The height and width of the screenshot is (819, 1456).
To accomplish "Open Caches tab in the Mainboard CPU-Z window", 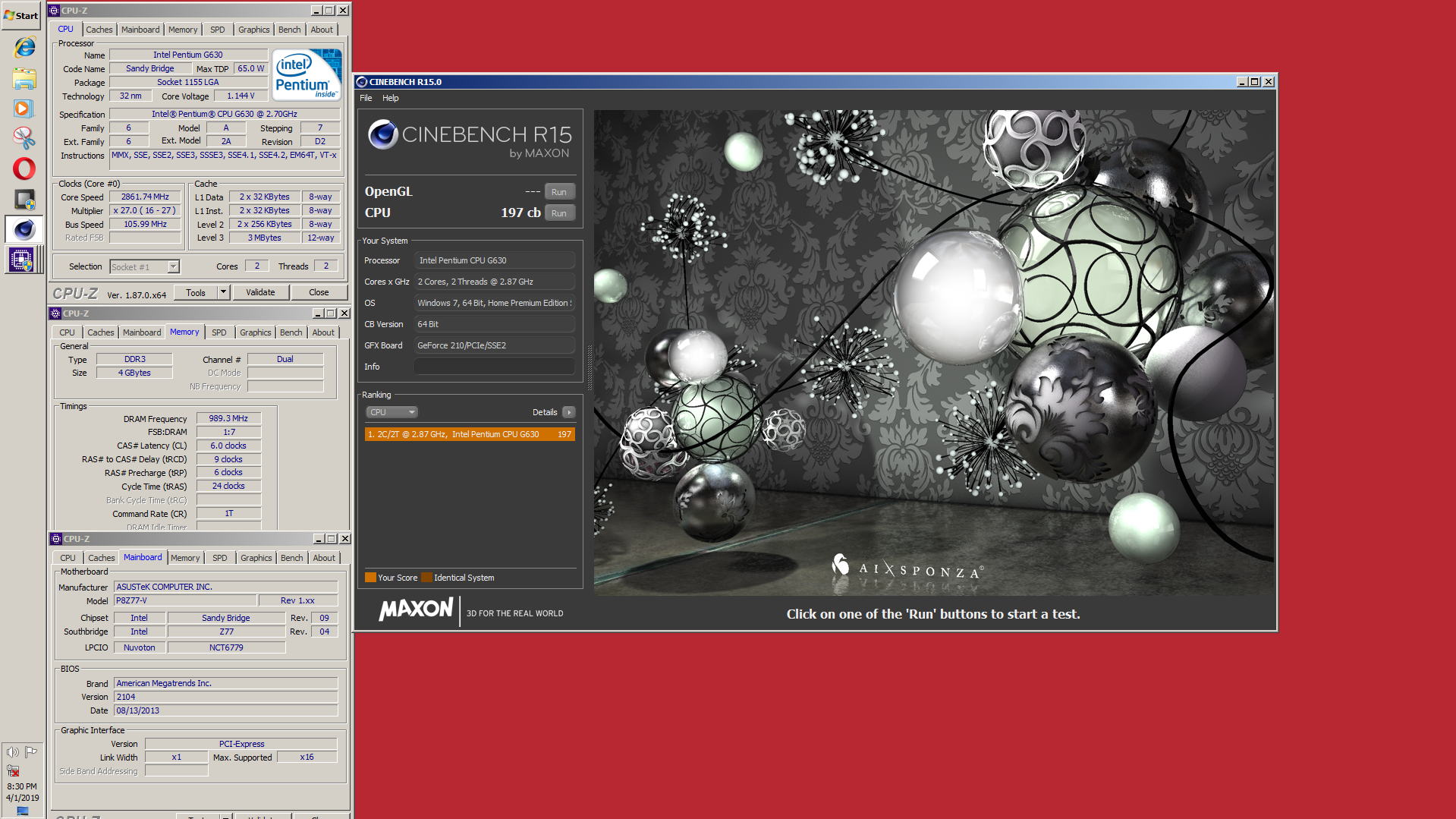I will (x=102, y=558).
